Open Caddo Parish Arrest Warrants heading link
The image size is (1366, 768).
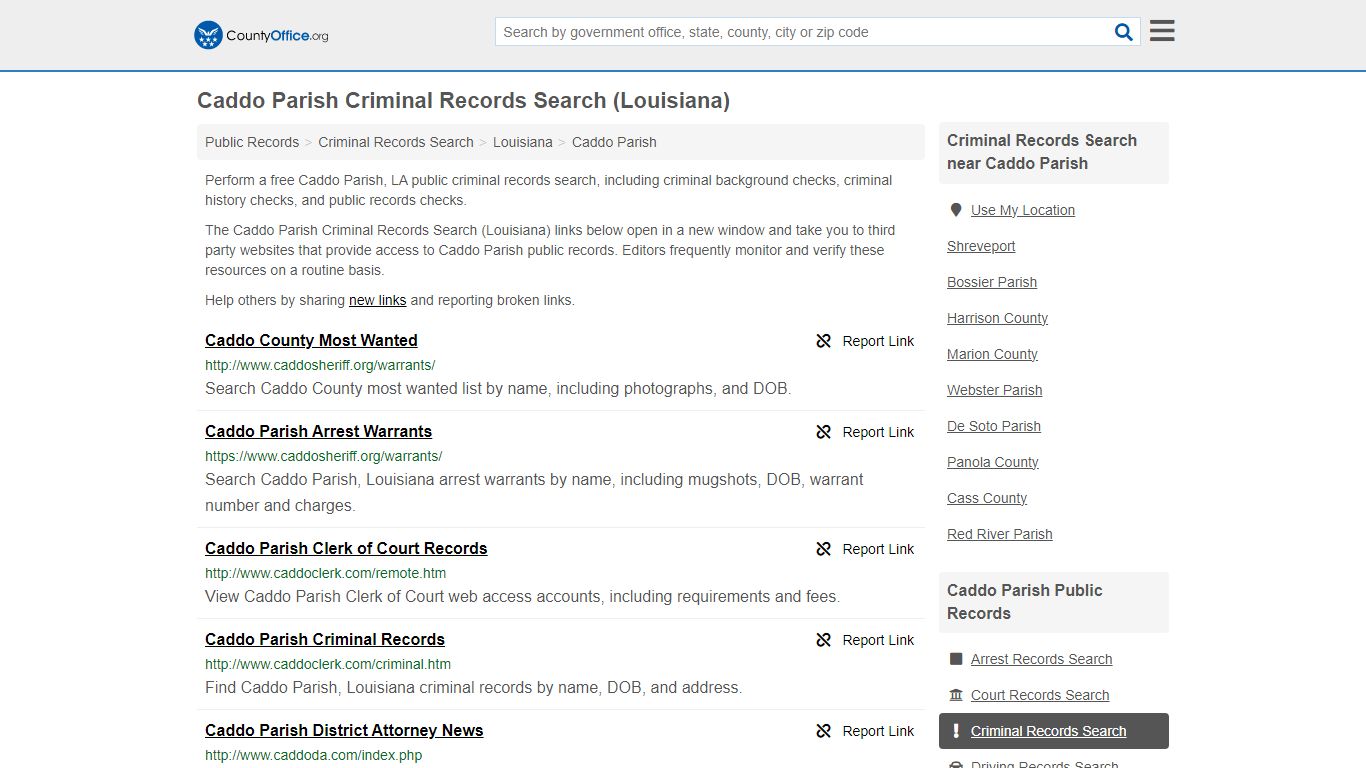(318, 431)
